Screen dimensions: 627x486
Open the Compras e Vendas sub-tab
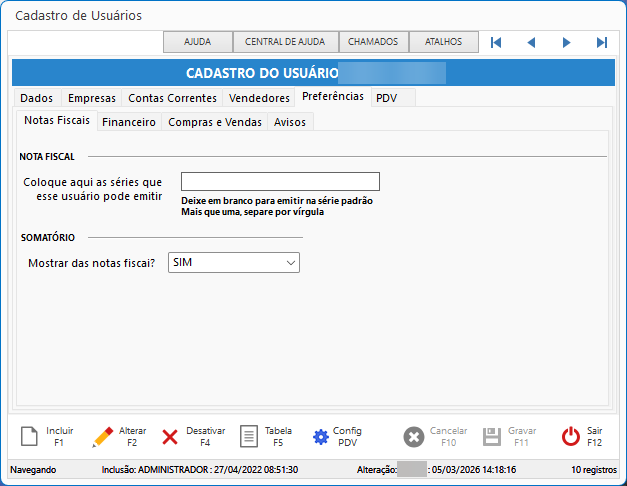tap(215, 122)
